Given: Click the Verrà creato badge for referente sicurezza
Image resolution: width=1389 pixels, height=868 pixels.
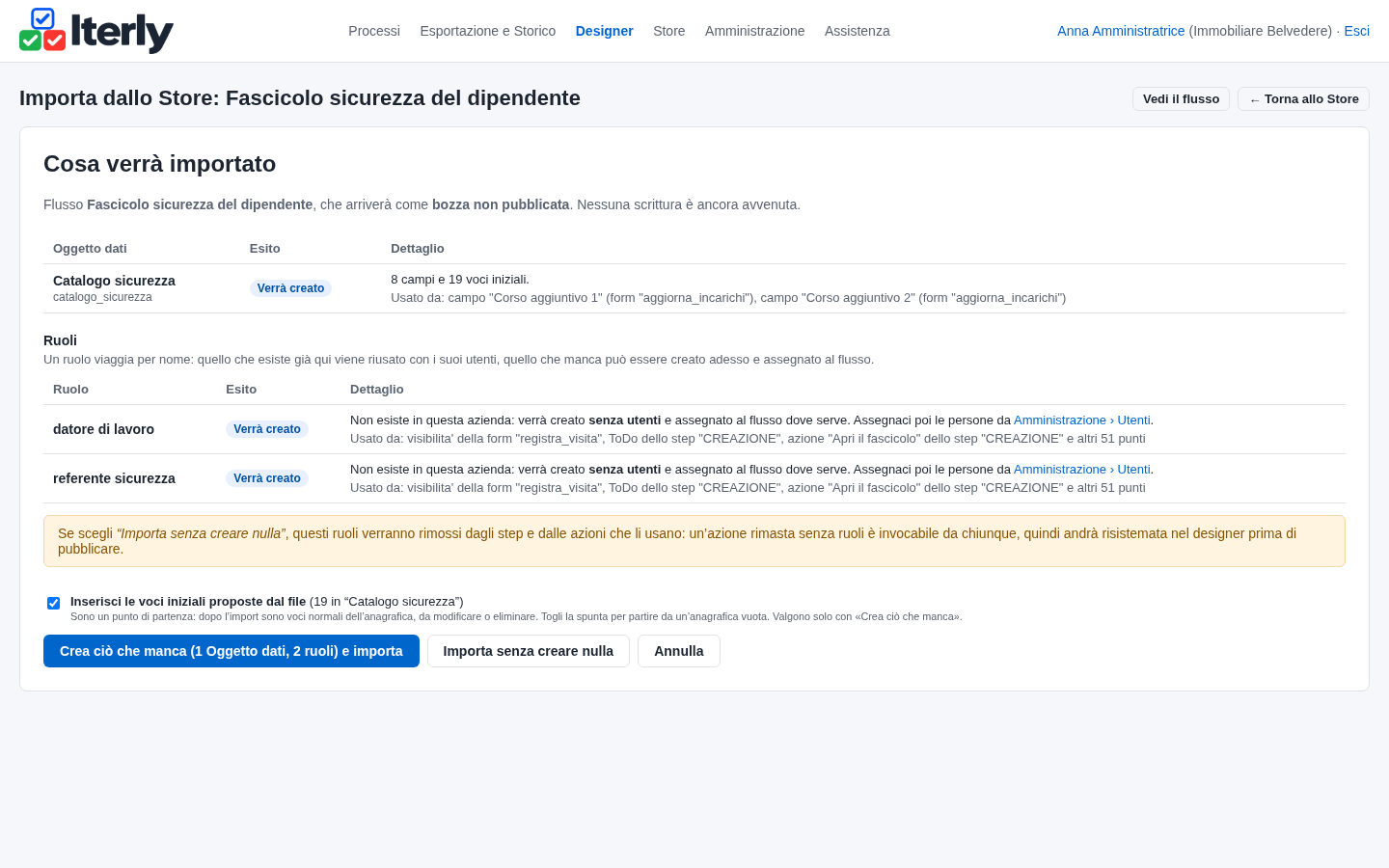Looking at the screenshot, I should point(267,478).
